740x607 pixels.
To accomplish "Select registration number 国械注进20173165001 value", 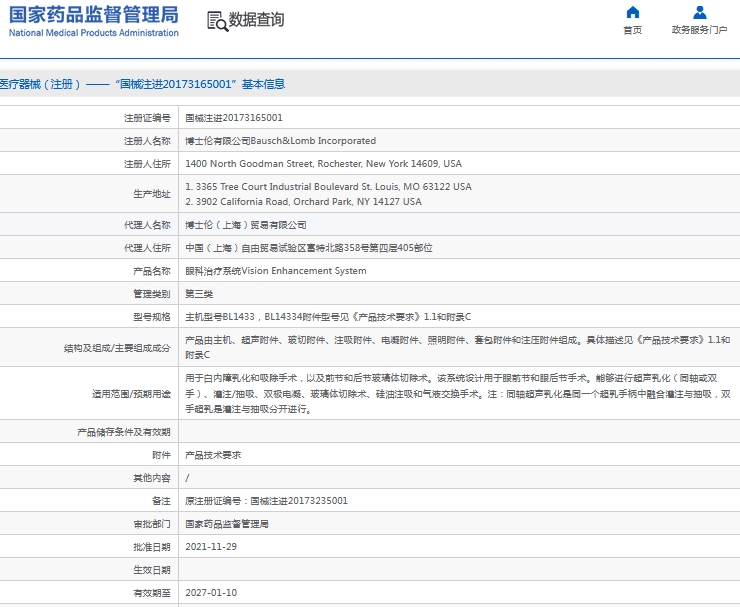I will pyautogui.click(x=234, y=118).
